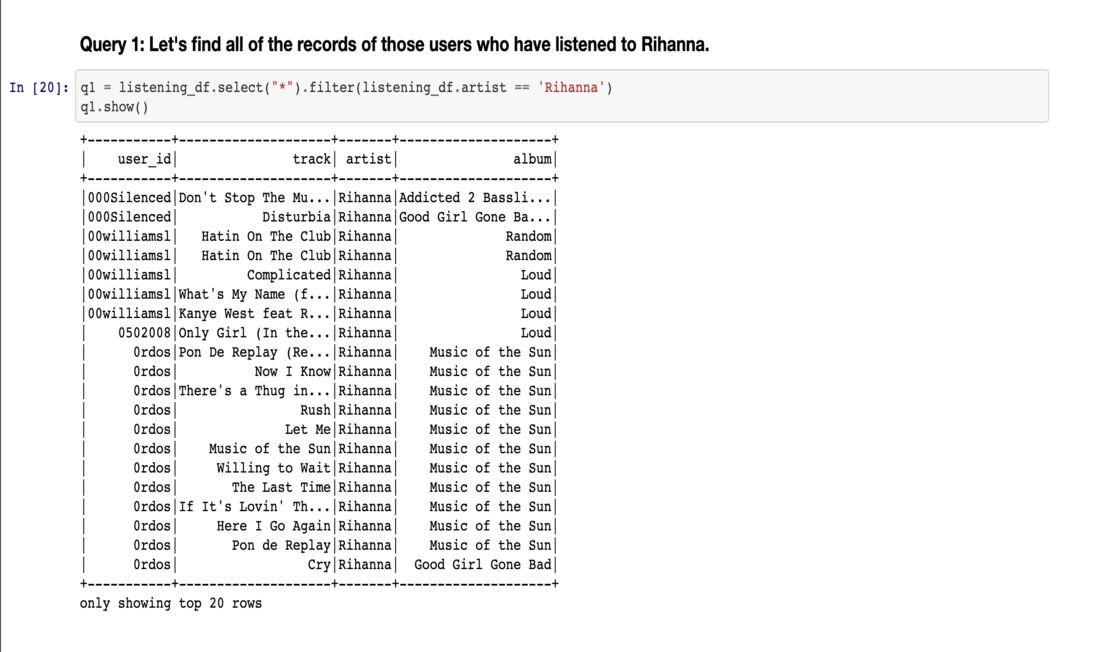Place cursor on the q1.show() line
Image resolution: width=1100 pixels, height=652 pixels.
pos(114,107)
